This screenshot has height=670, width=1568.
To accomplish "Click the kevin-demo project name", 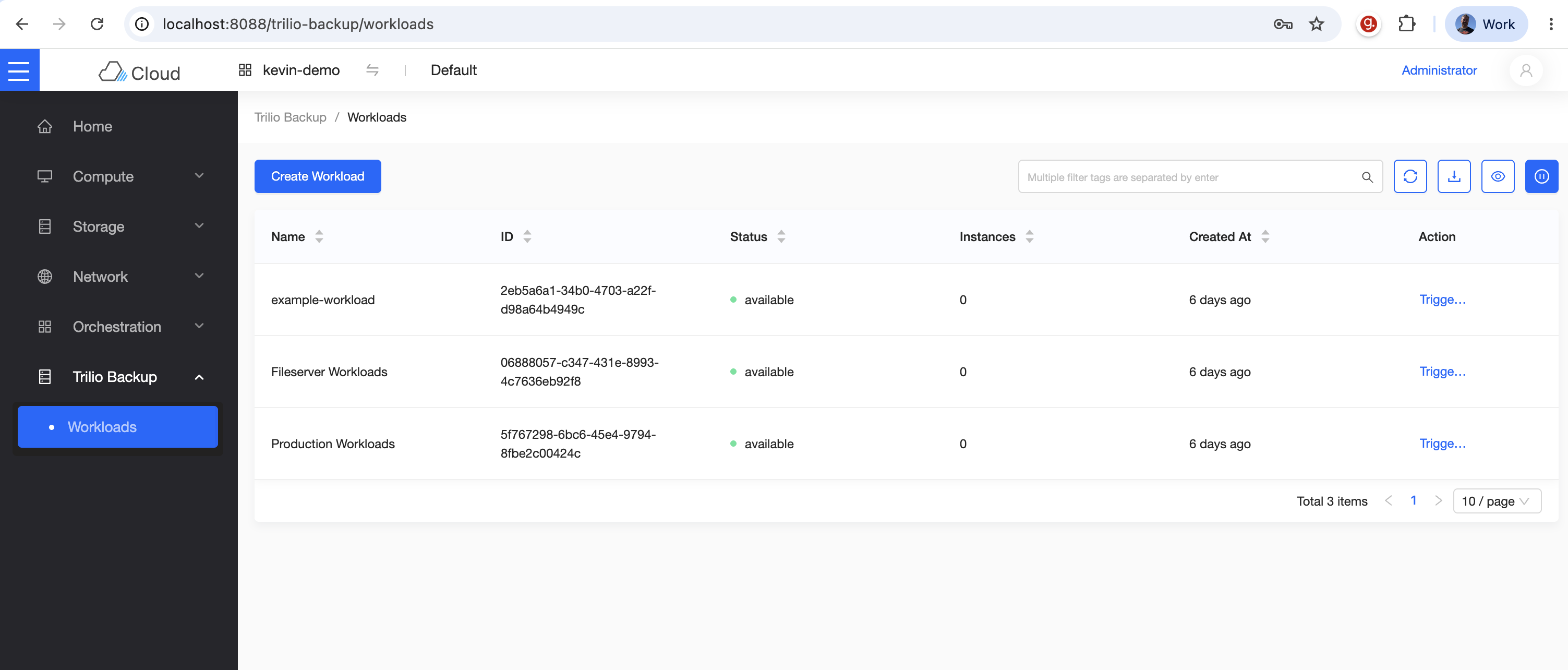I will (x=300, y=70).
